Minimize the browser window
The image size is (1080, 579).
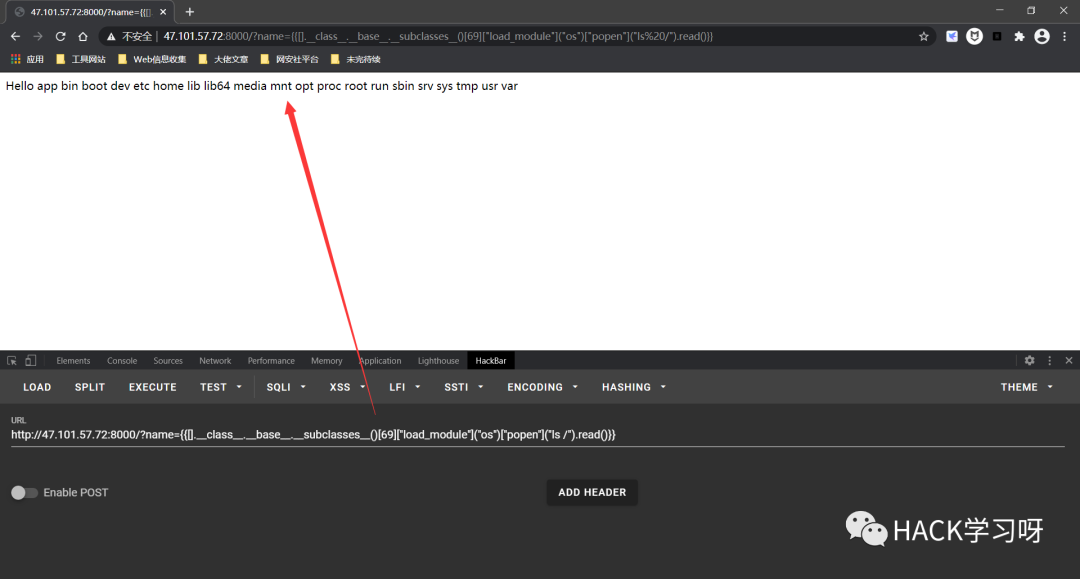tap(999, 10)
